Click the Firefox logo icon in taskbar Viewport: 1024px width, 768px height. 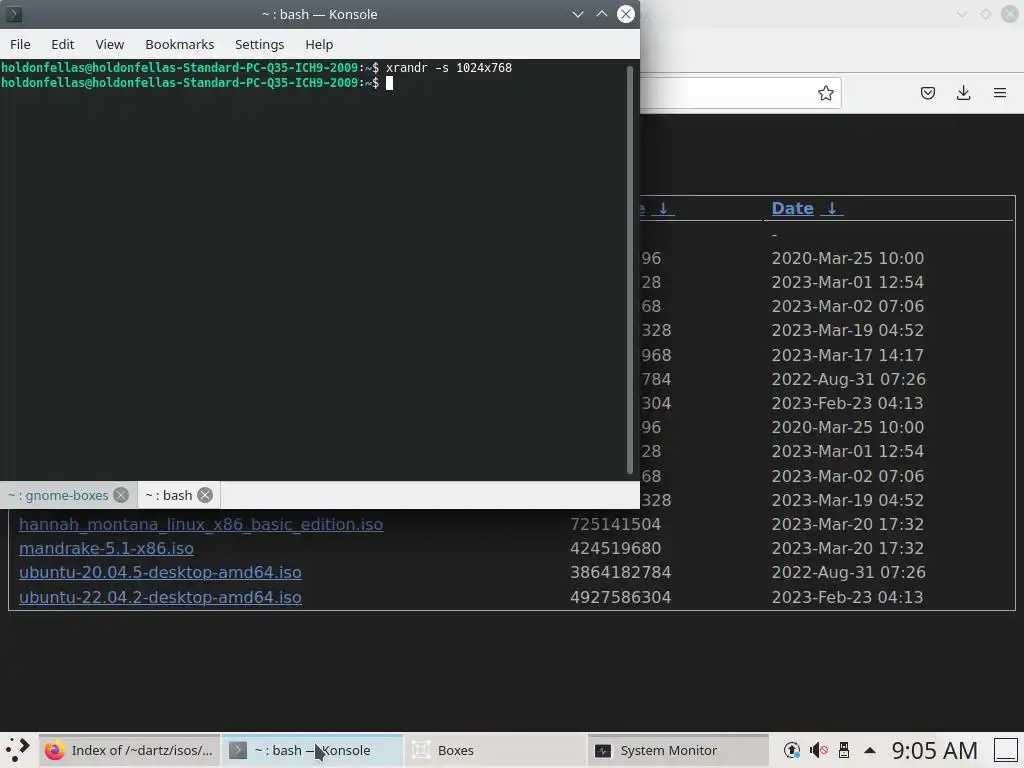point(54,750)
